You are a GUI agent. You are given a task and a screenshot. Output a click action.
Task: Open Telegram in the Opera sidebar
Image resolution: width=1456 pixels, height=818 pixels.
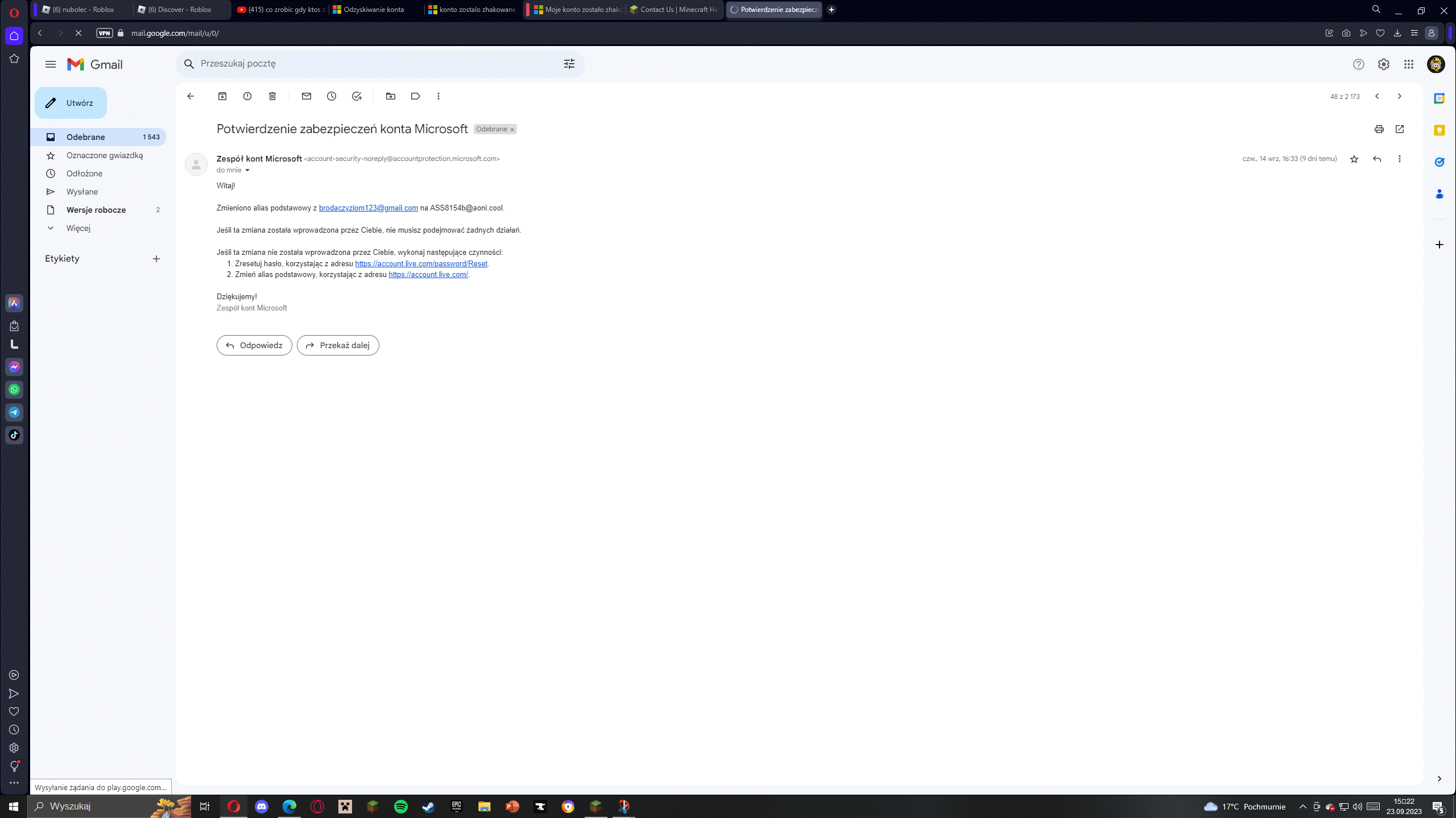point(14,412)
